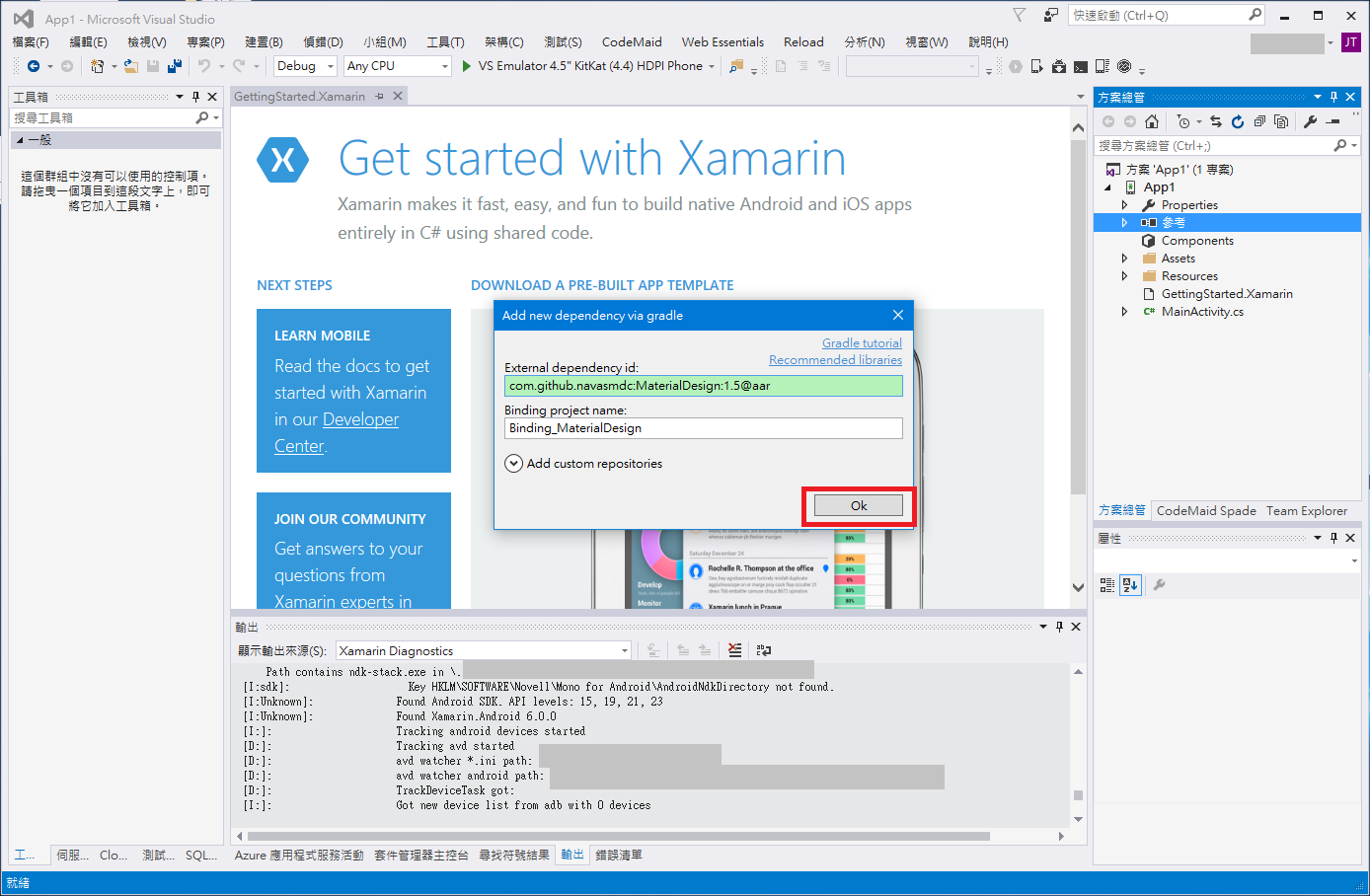
Task: Open the Xamarin Diagnostics output source dropdown
Action: click(x=484, y=650)
